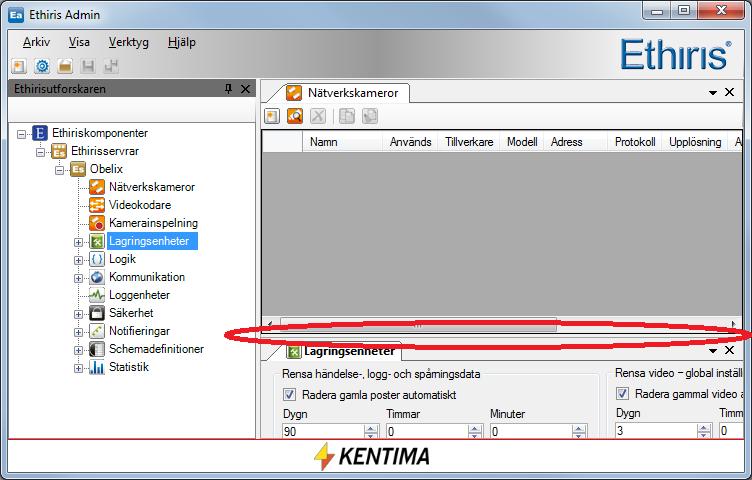The image size is (752, 480).
Task: Click the Säkerhet padlock icon
Action: pyautogui.click(x=97, y=313)
